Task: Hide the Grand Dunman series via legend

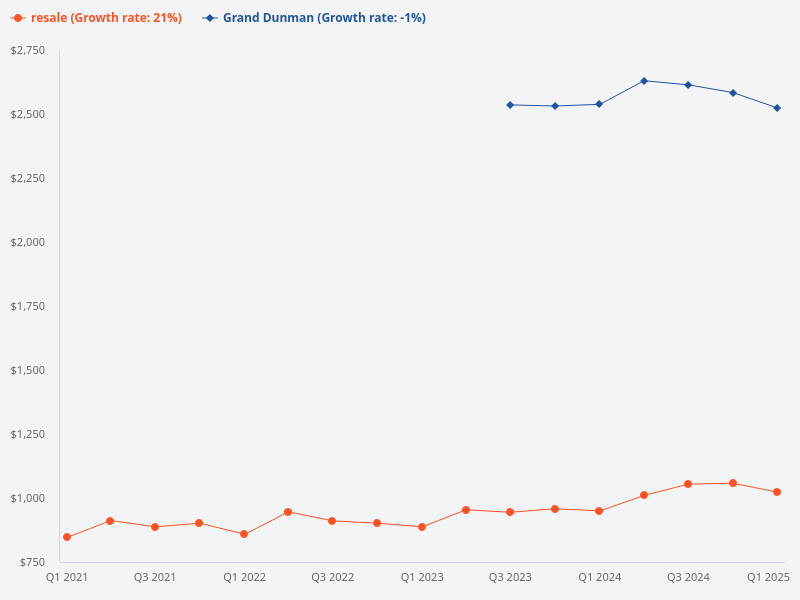Action: pyautogui.click(x=324, y=18)
